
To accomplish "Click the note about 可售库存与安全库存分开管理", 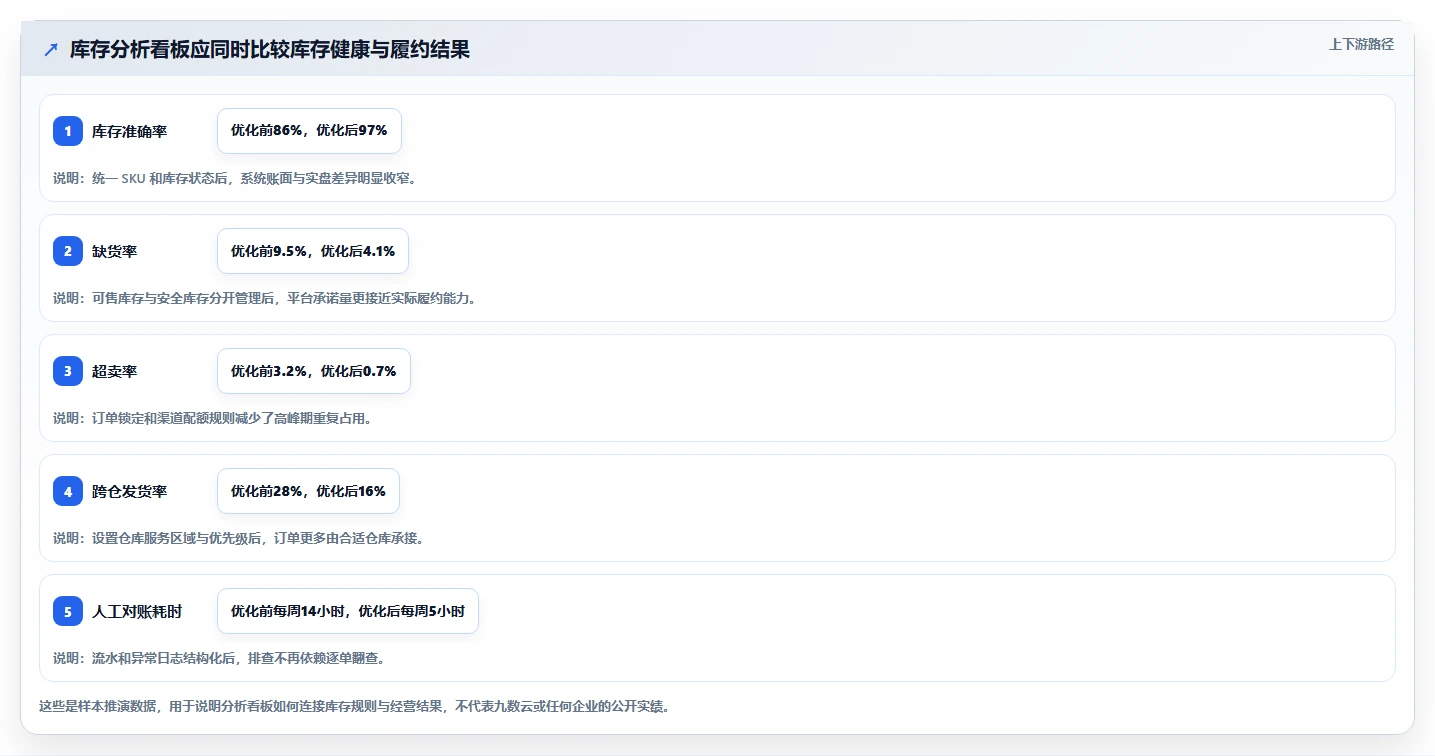I will pyautogui.click(x=264, y=298).
